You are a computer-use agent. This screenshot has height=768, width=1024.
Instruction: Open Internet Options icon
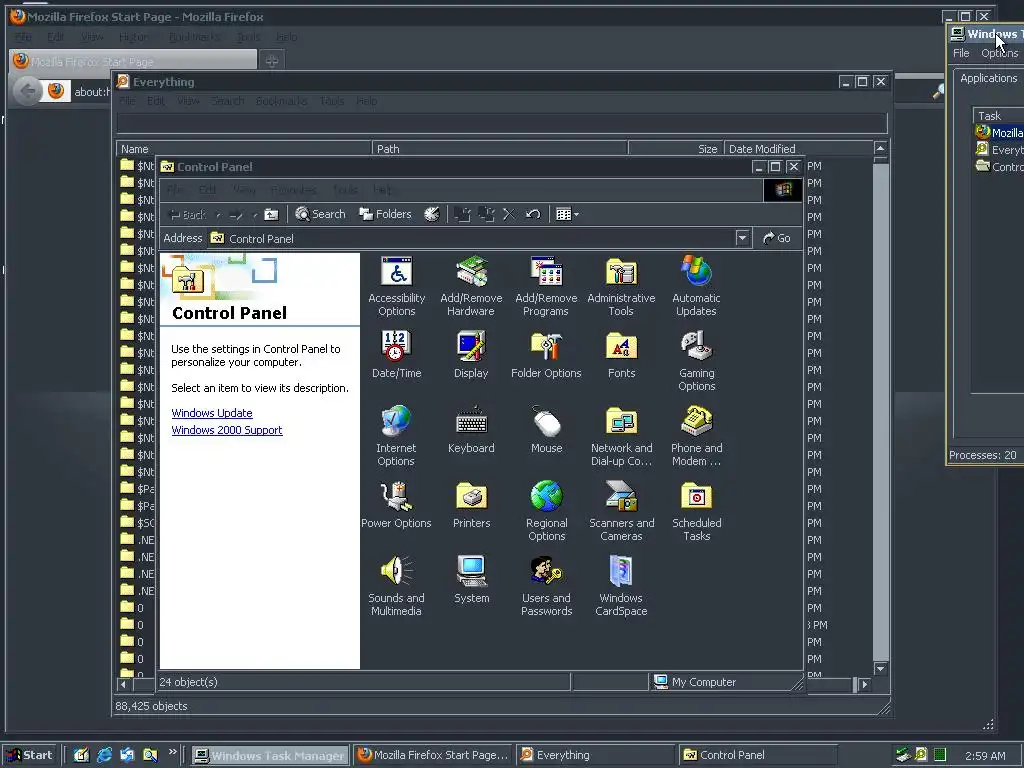point(396,436)
